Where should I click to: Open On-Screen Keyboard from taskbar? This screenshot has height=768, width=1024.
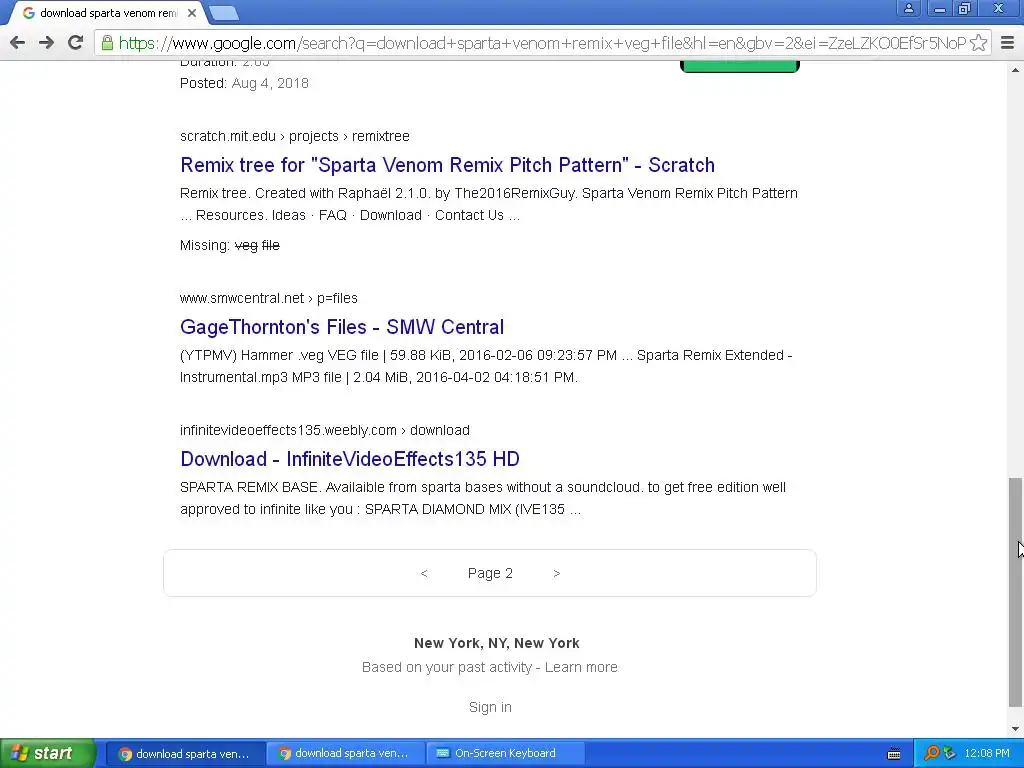tap(505, 753)
